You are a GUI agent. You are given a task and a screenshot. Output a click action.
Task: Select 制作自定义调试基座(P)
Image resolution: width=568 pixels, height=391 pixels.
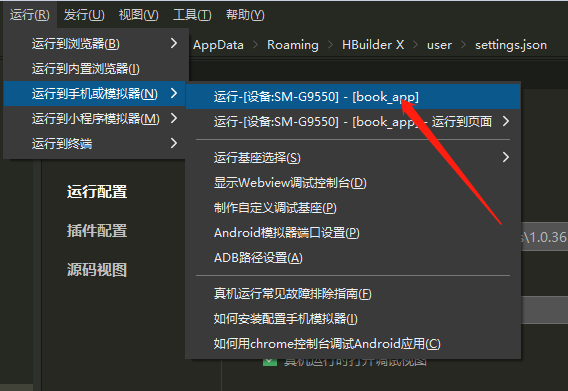point(353,208)
